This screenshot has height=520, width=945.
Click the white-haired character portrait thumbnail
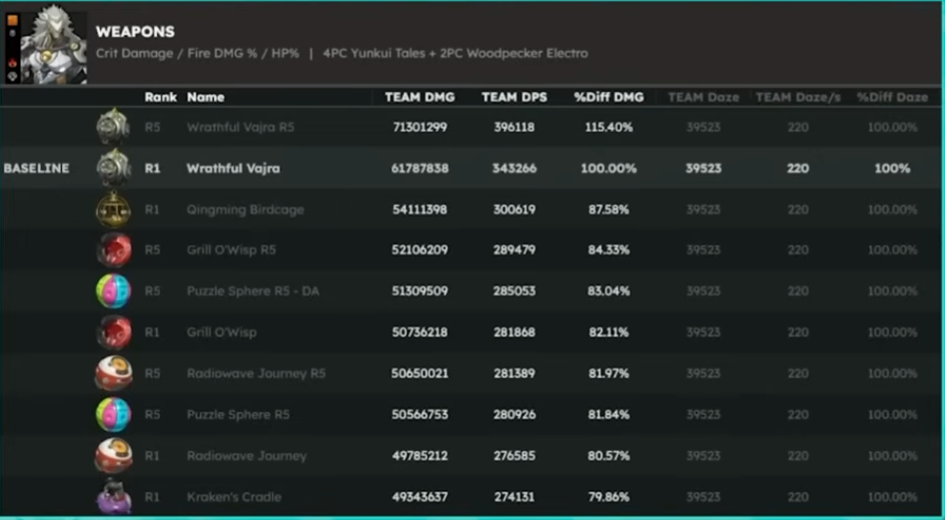pos(54,45)
